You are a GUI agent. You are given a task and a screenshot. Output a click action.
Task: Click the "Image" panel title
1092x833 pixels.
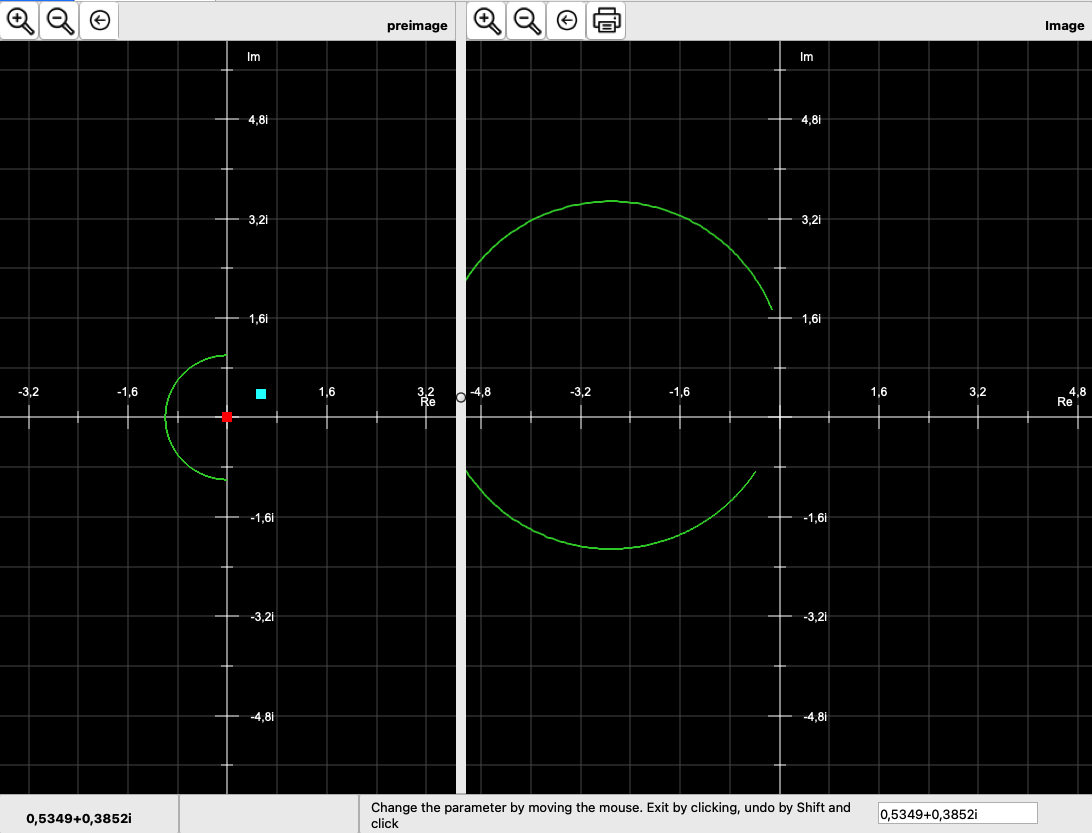coord(1064,26)
